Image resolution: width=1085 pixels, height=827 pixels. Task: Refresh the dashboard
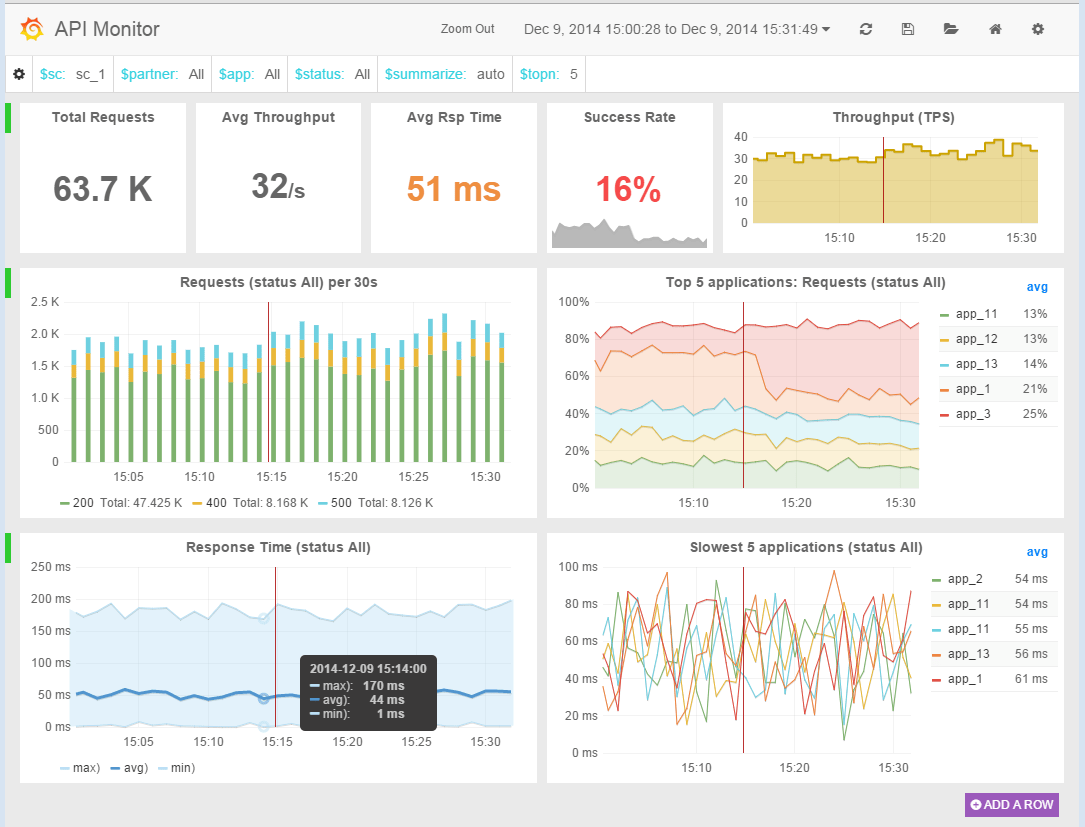(865, 29)
